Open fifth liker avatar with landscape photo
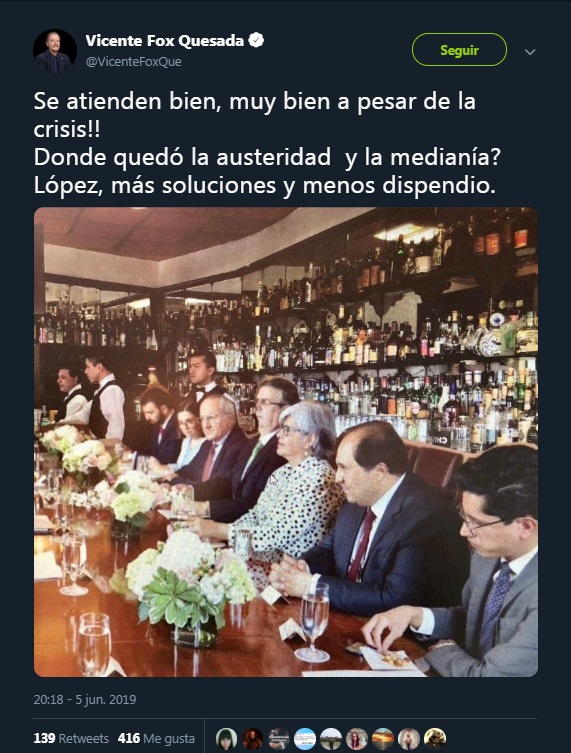 point(330,739)
